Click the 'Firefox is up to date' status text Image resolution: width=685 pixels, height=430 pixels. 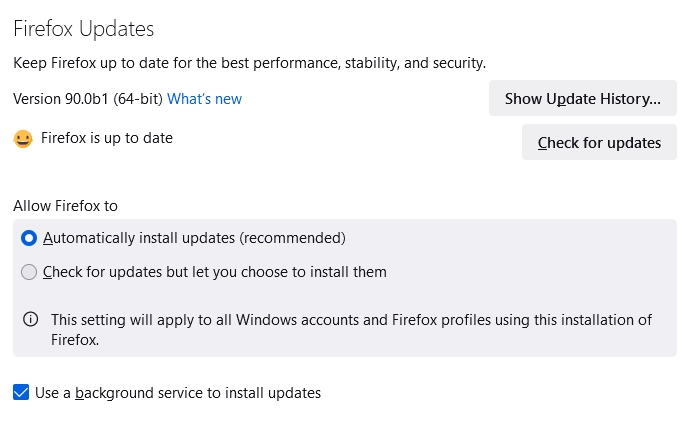107,138
